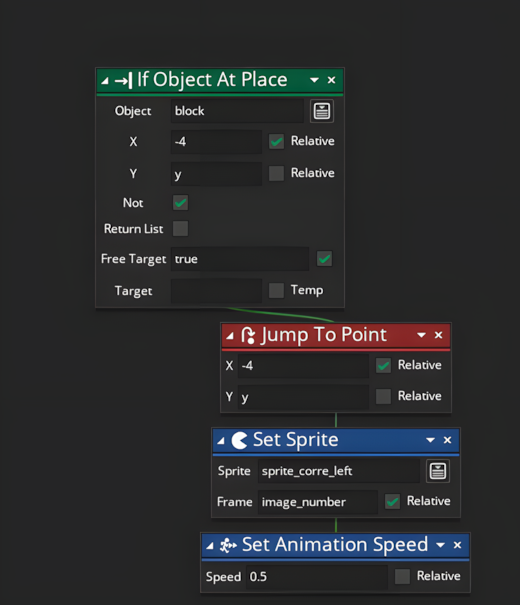
Task: Open sprite picker beside sprite_corre_left
Action: coord(438,471)
